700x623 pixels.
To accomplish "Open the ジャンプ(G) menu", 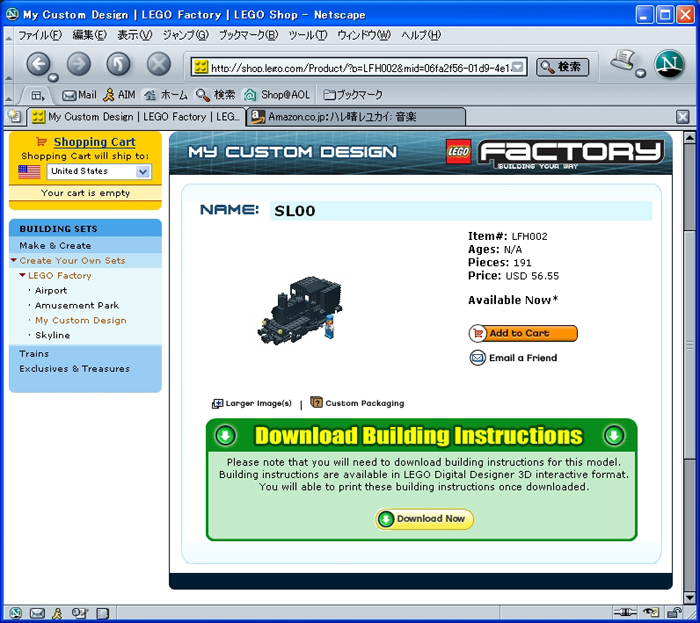I will (x=185, y=35).
